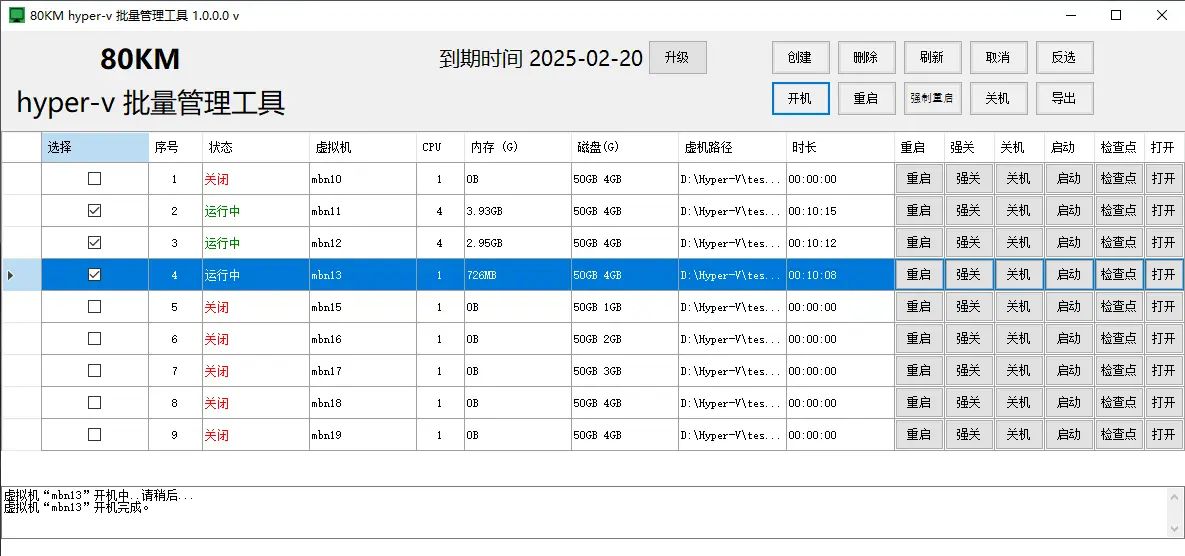The height and width of the screenshot is (556, 1185).
Task: Click the 强制重启 force restart button
Action: (x=933, y=98)
